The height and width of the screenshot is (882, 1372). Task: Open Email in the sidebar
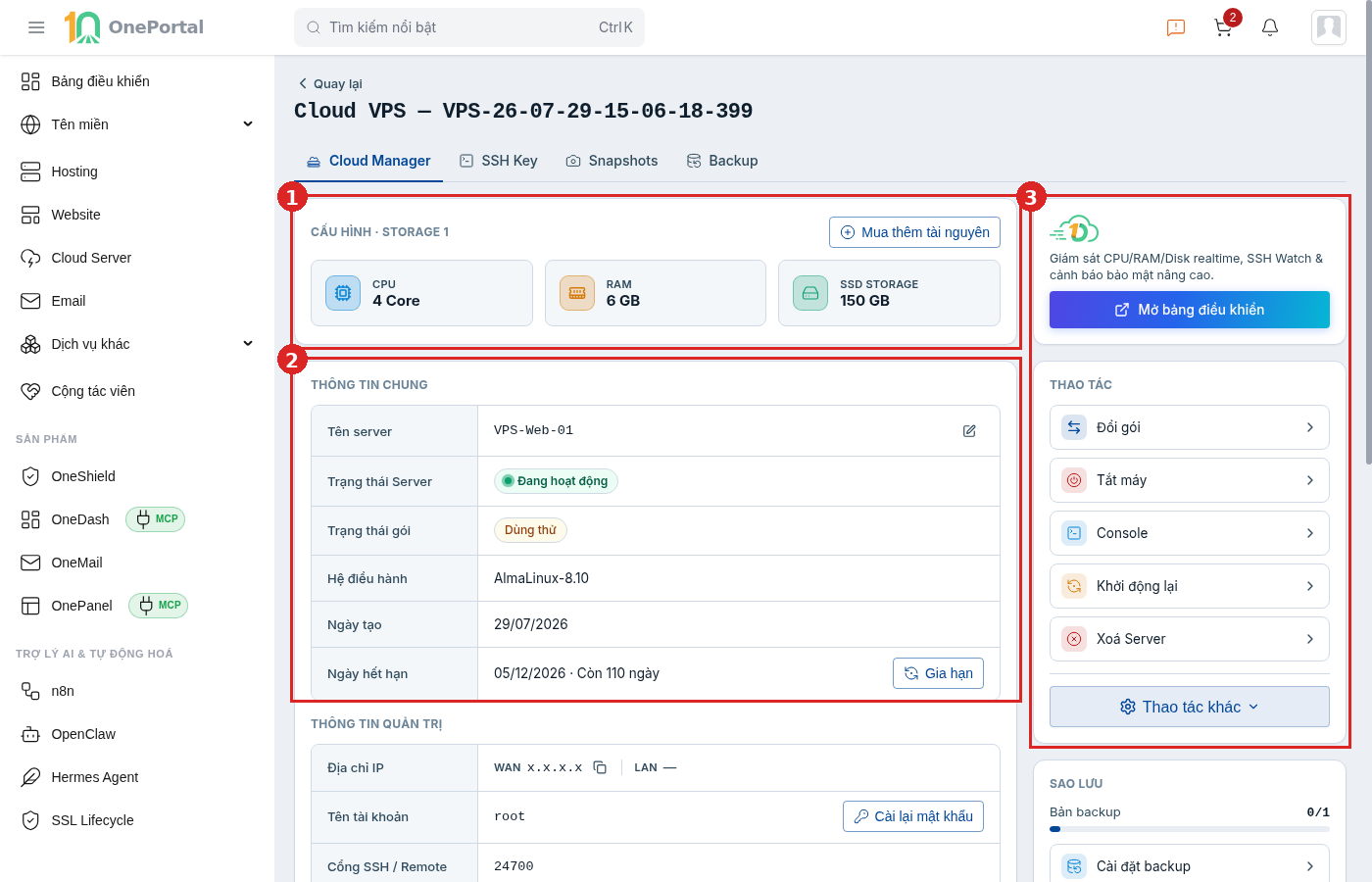137,301
